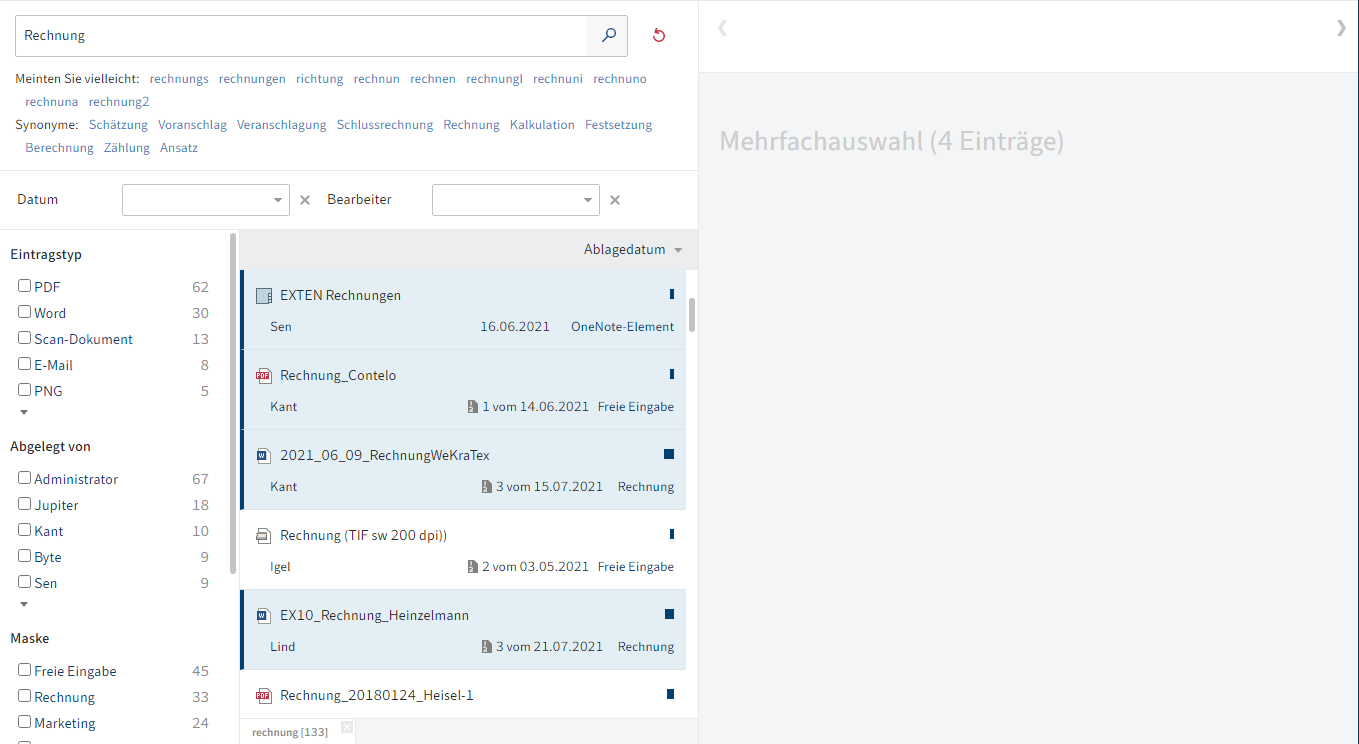Filter by Jupiter checkbox
Image resolution: width=1359 pixels, height=744 pixels.
coord(25,504)
